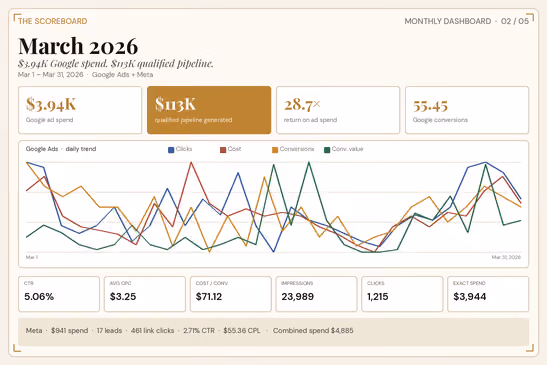The width and height of the screenshot is (547, 365).
Task: Select the $113K qualified pipeline card
Action: [x=209, y=110]
